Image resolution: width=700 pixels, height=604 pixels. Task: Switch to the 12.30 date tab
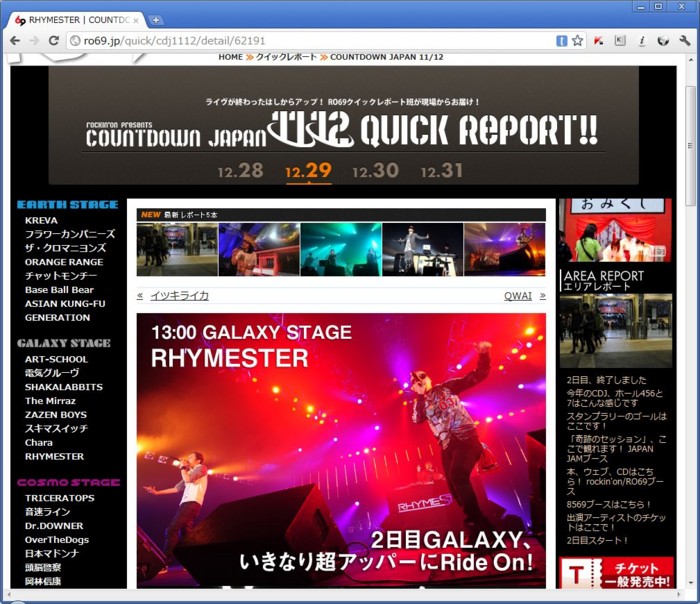click(x=375, y=171)
